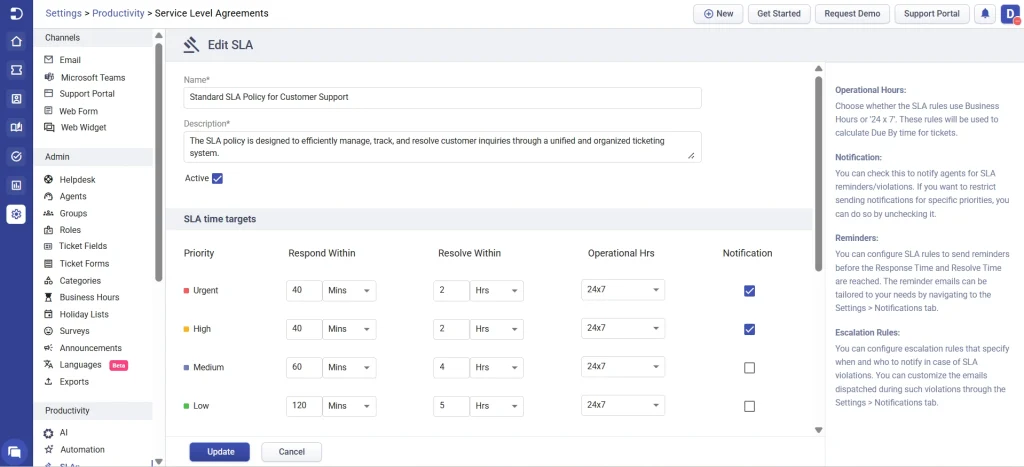The width and height of the screenshot is (1024, 467).
Task: Uncheck the Active checkbox
Action: tap(217, 178)
